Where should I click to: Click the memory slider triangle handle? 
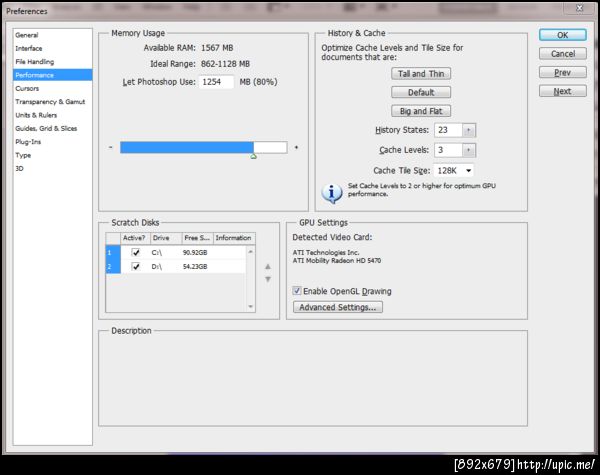(253, 156)
